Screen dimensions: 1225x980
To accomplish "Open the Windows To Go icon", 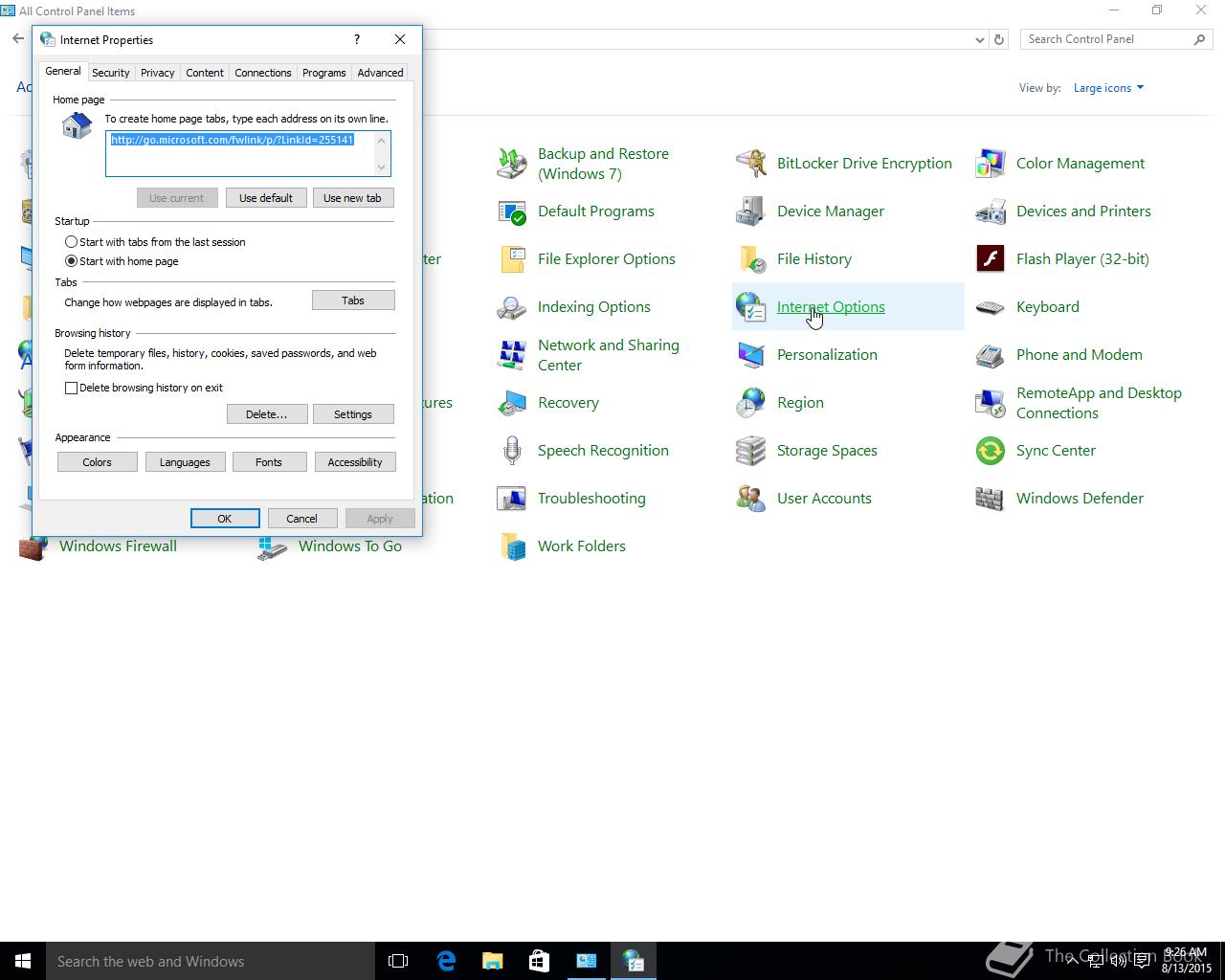I will click(273, 547).
